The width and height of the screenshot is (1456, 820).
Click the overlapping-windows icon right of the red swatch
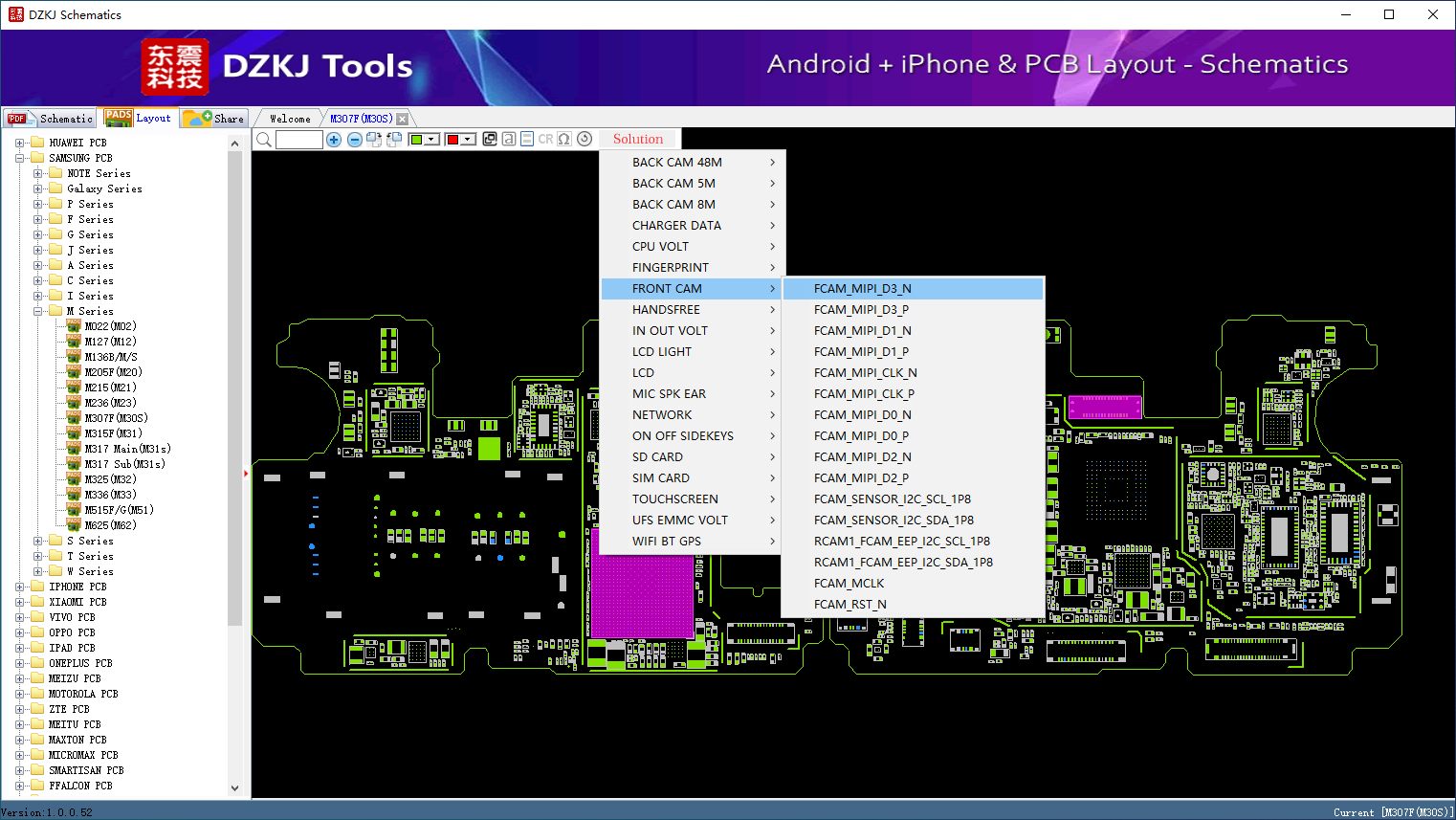490,139
